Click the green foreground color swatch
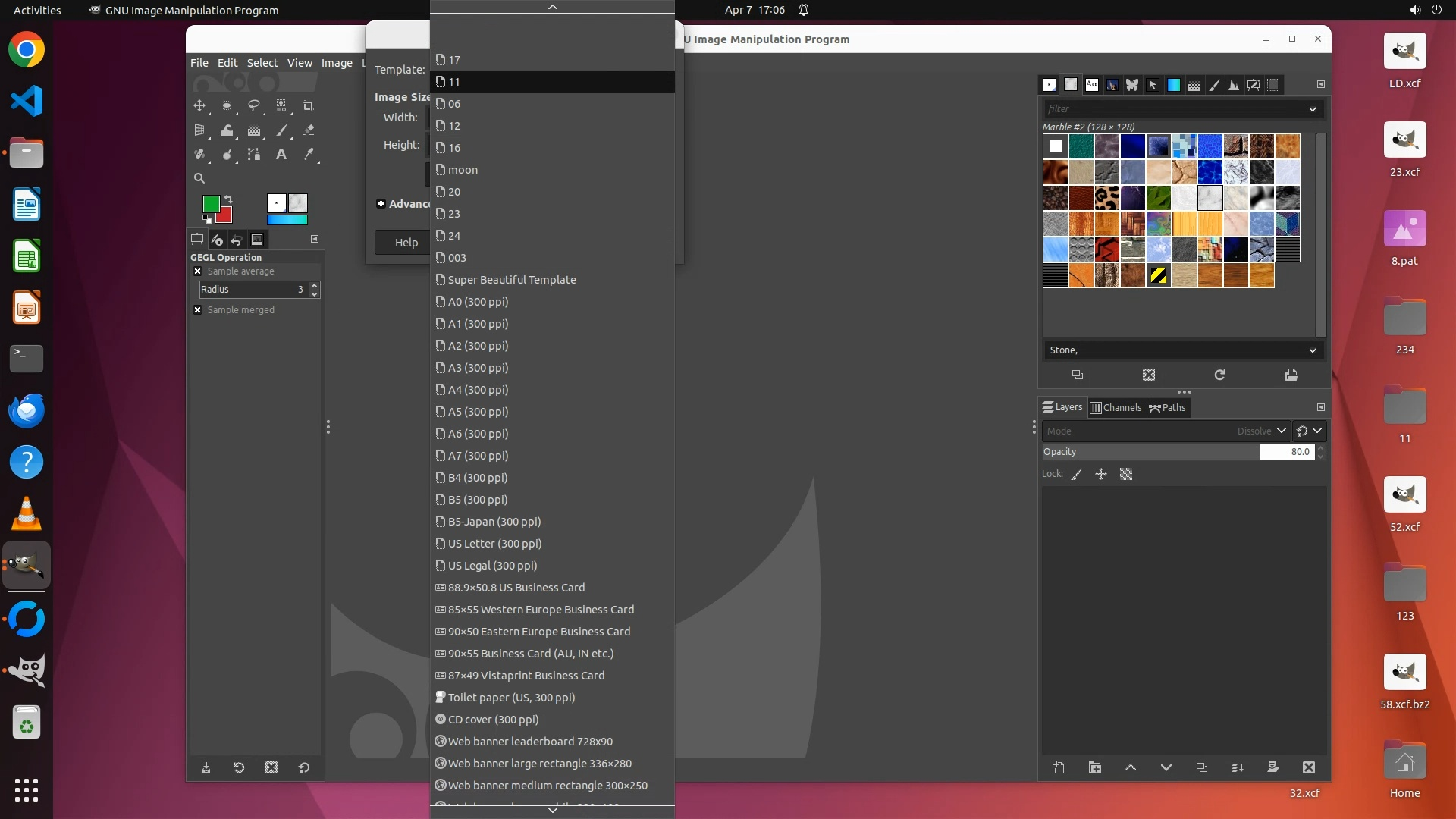1456x819 pixels. [x=210, y=203]
